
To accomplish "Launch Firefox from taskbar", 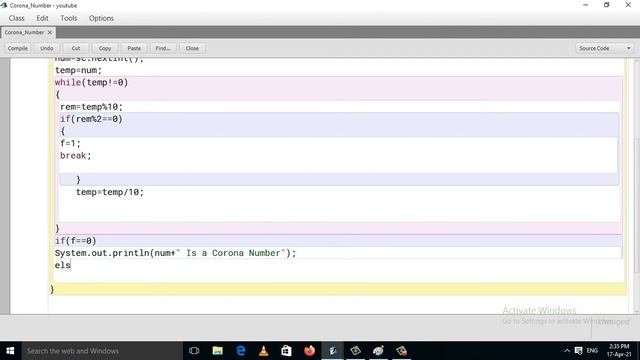I will tap(309, 351).
